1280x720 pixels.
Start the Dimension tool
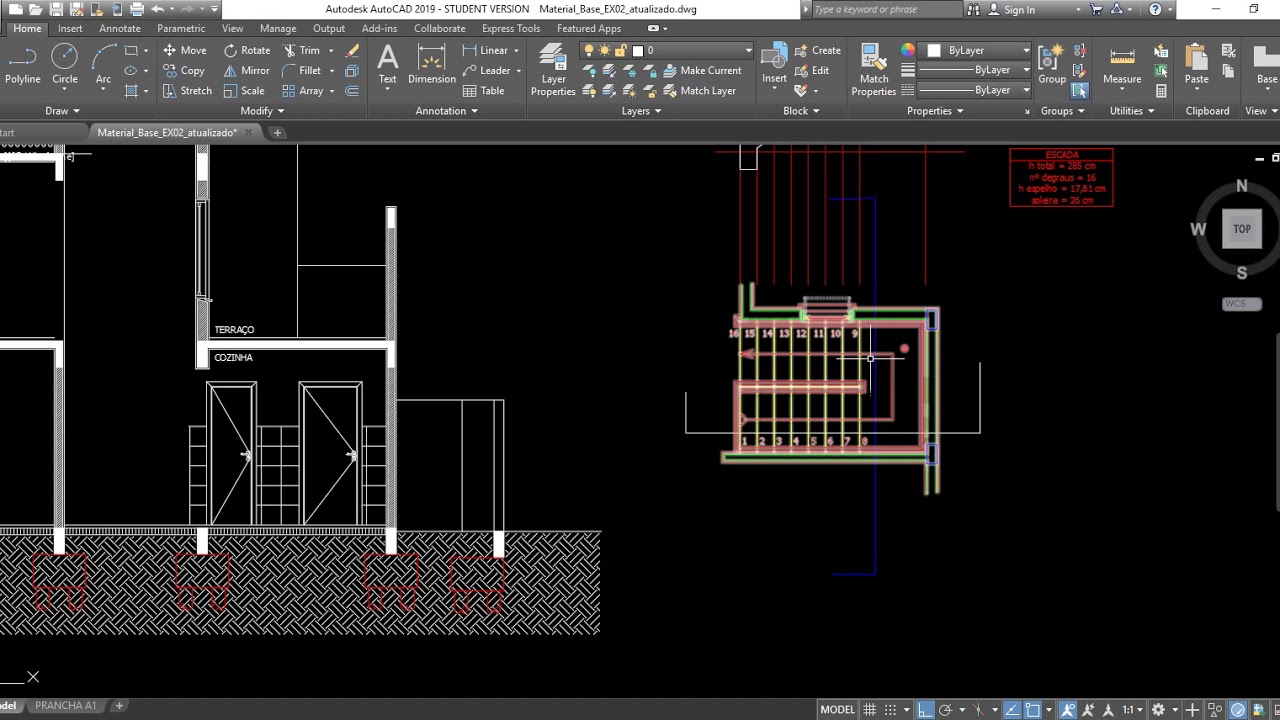pos(432,65)
